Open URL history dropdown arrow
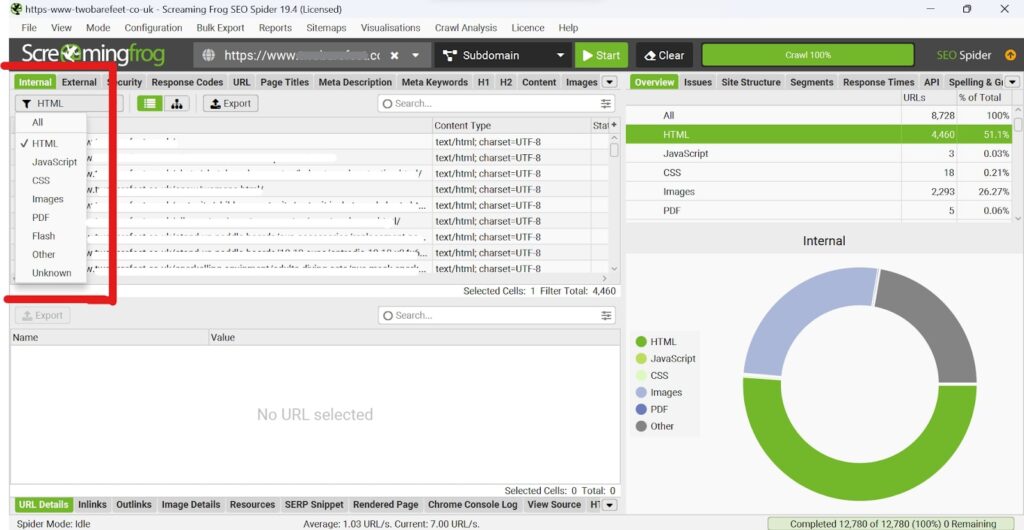 (415, 55)
